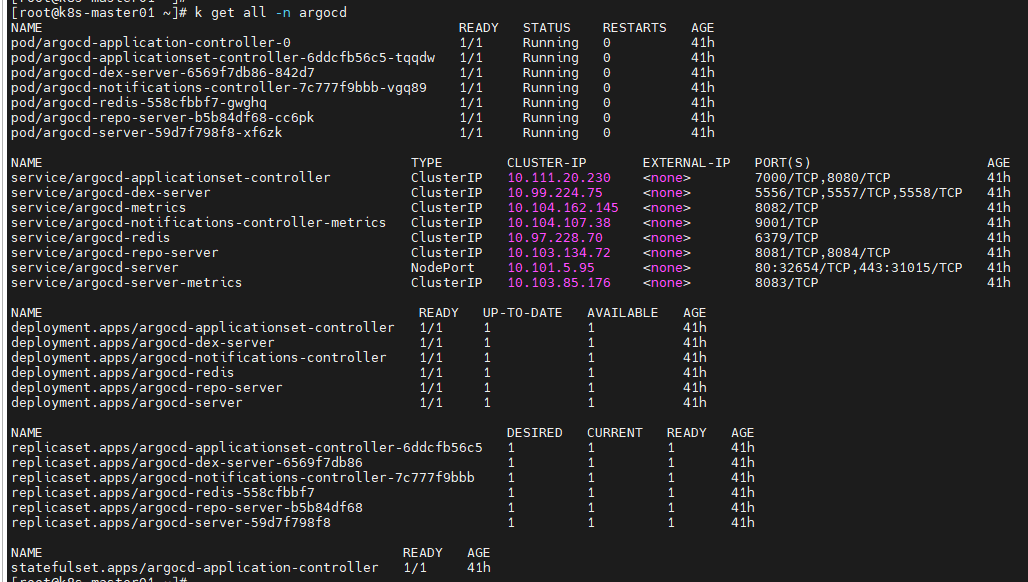This screenshot has width=1028, height=582.
Task: Select pod/argocd-applicationset-controller-6ddcfb56c5-tqqdw
Action: point(223,58)
